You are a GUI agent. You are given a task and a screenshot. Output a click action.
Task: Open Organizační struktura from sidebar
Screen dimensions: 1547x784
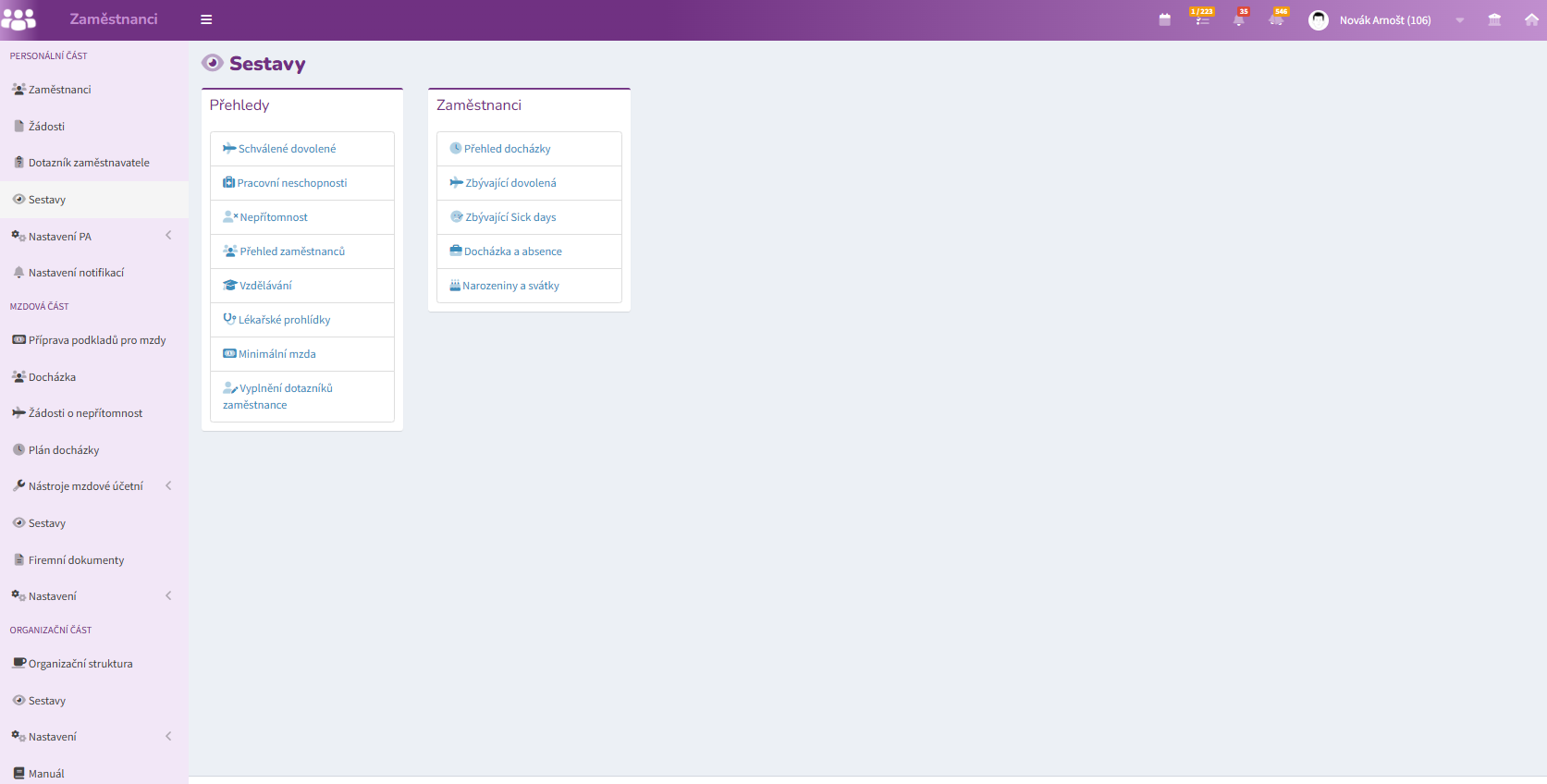80,664
